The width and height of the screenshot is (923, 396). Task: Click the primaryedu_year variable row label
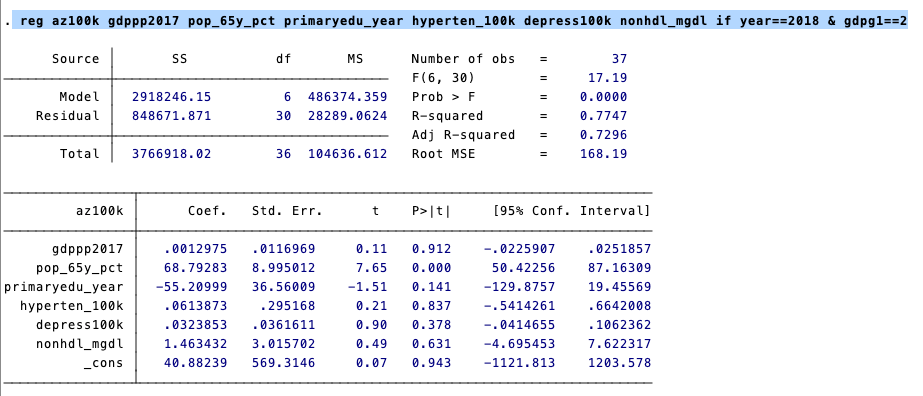point(64,287)
